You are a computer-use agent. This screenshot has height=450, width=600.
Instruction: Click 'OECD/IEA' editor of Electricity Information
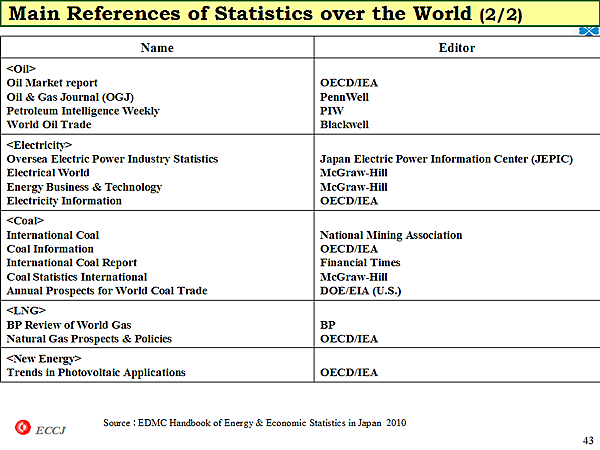(x=349, y=201)
